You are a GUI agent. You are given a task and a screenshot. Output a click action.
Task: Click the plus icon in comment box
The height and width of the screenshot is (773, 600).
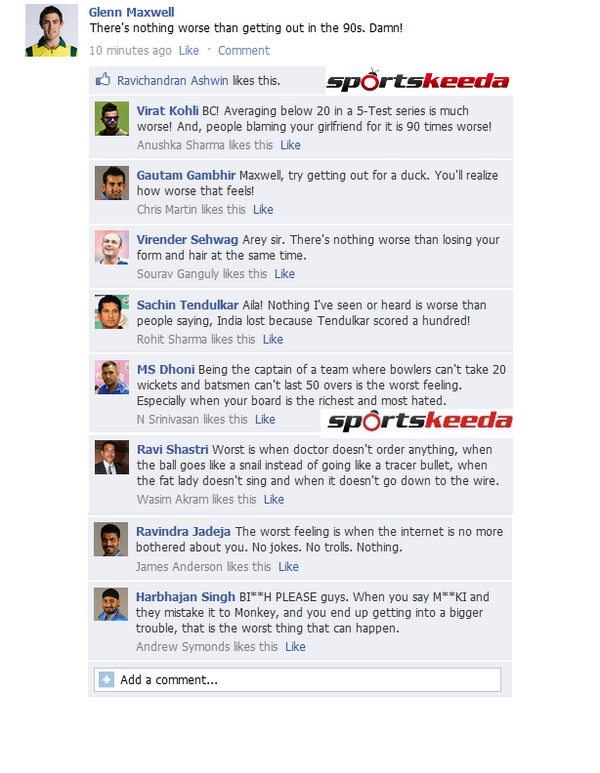106,679
